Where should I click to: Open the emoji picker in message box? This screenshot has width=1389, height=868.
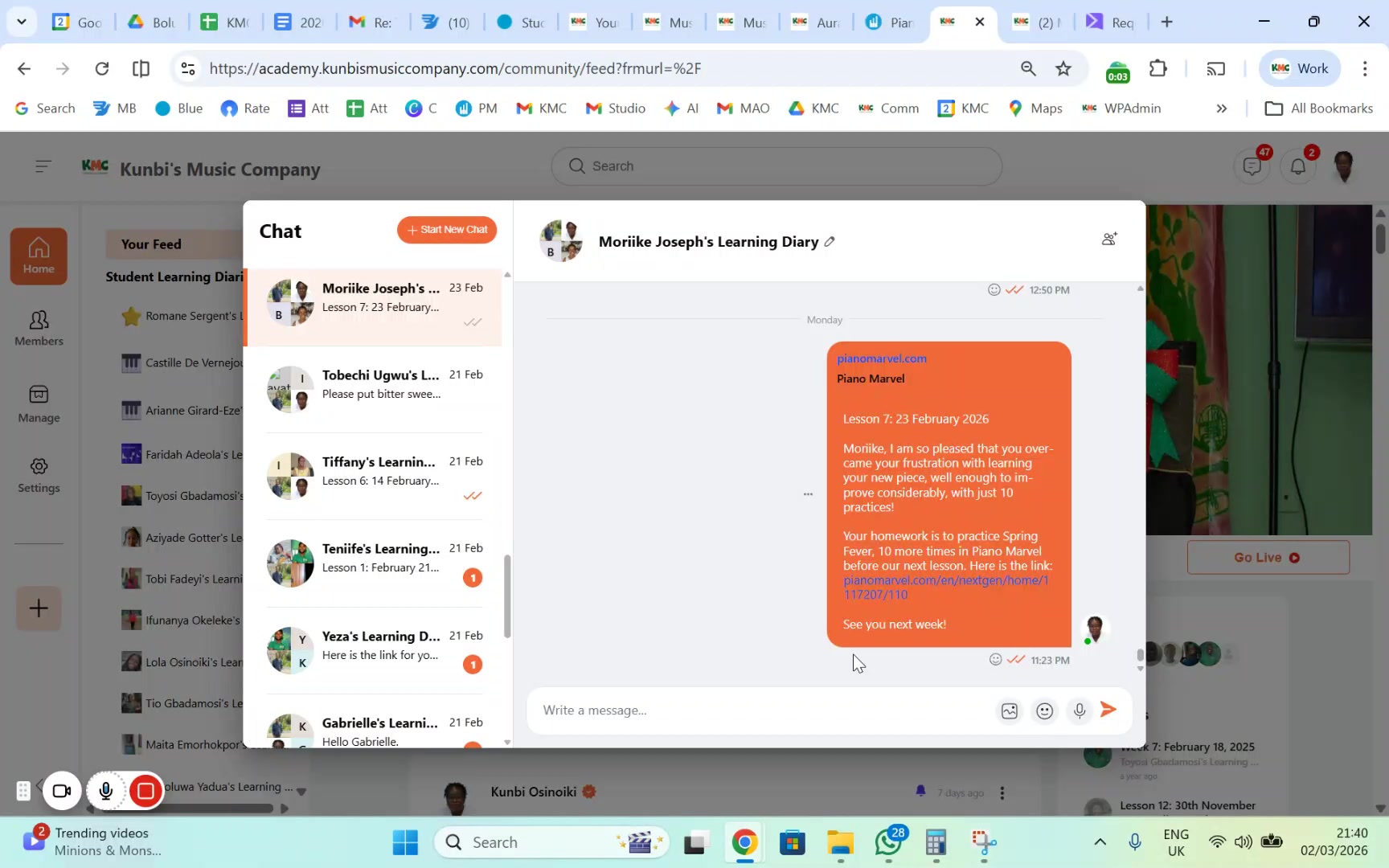coord(1044,710)
